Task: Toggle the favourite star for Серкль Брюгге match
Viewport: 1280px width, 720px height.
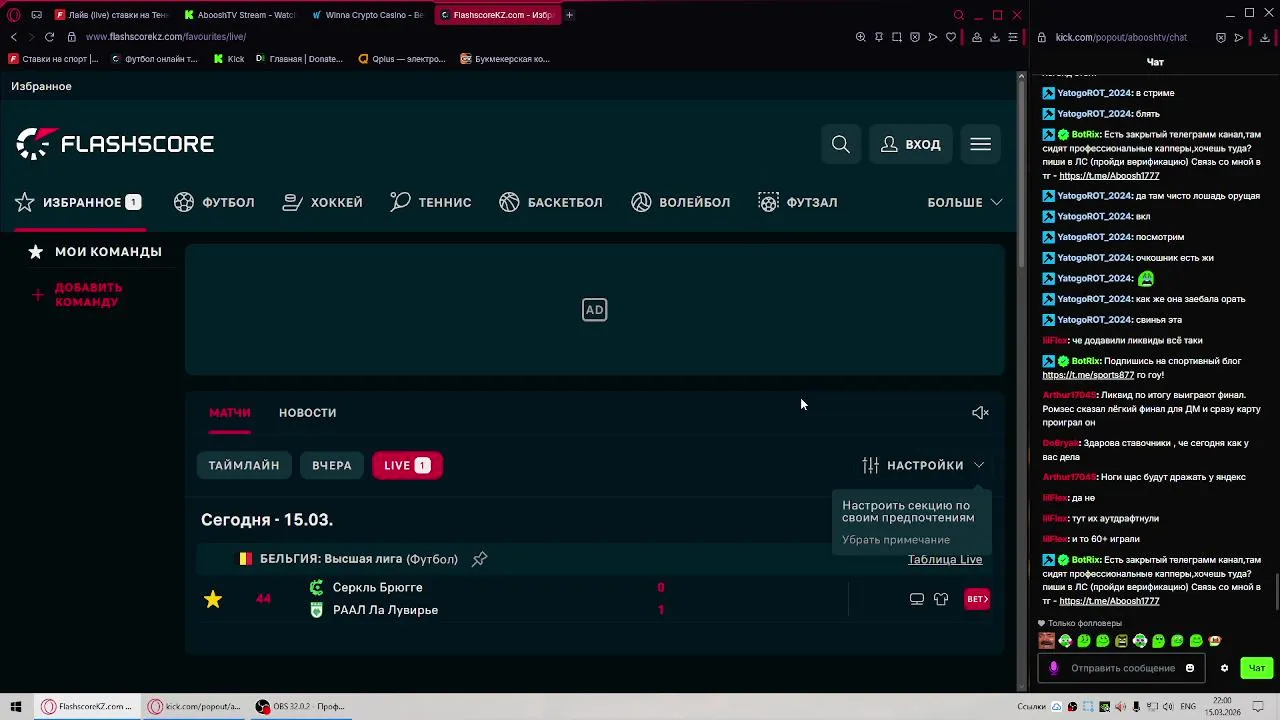Action: [x=213, y=599]
